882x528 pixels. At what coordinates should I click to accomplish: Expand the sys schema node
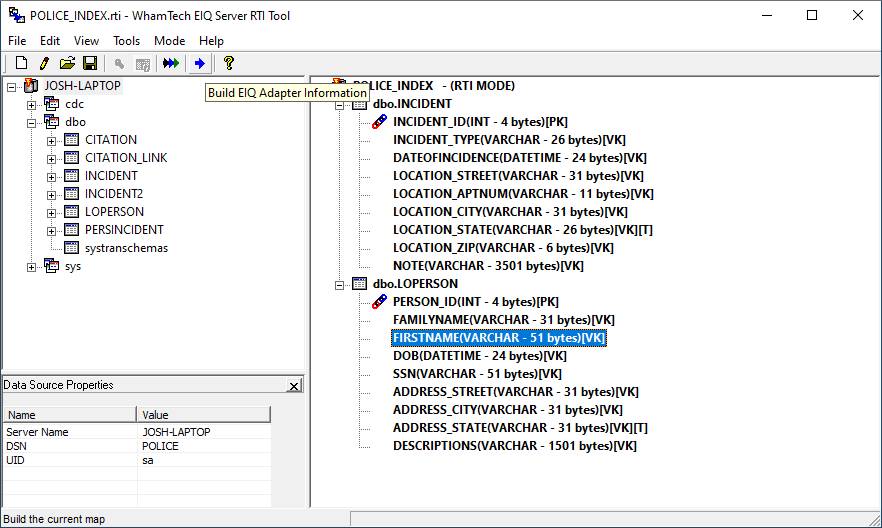[x=32, y=267]
